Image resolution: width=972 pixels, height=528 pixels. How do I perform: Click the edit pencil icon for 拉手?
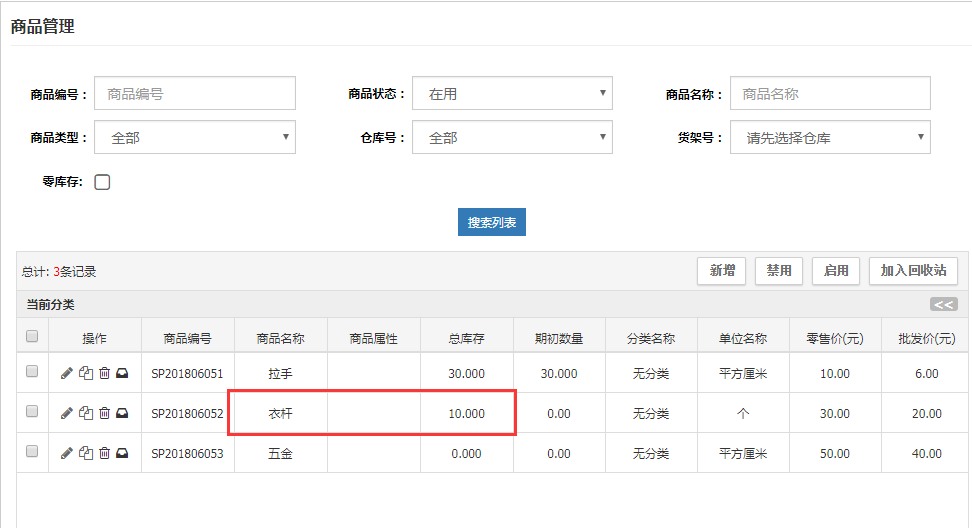pos(67,373)
